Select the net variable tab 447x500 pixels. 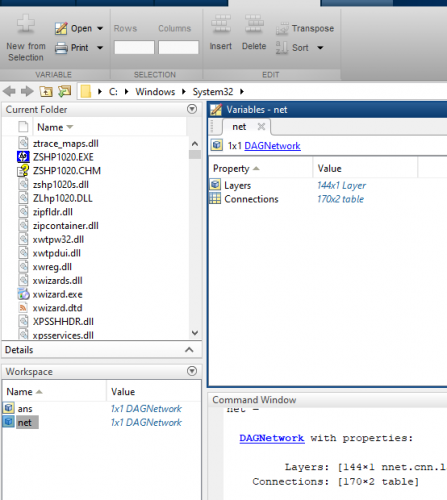(239, 127)
